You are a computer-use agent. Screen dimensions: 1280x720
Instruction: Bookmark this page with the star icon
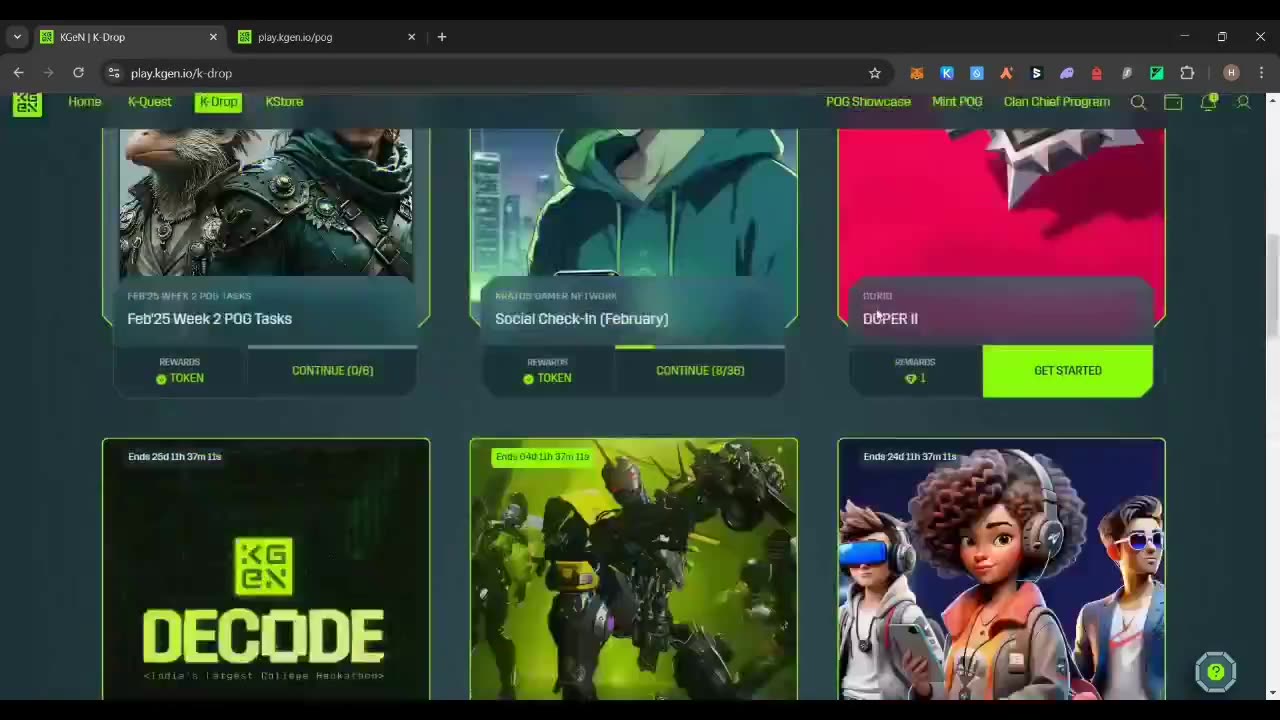tap(875, 73)
